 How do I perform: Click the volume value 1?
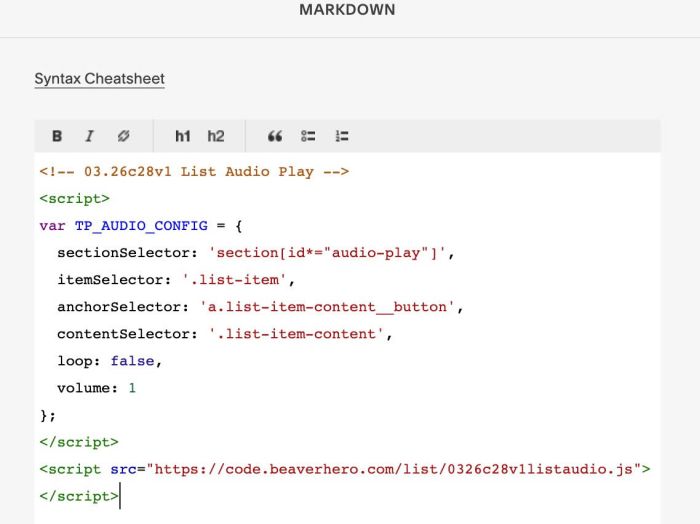click(x=132, y=388)
